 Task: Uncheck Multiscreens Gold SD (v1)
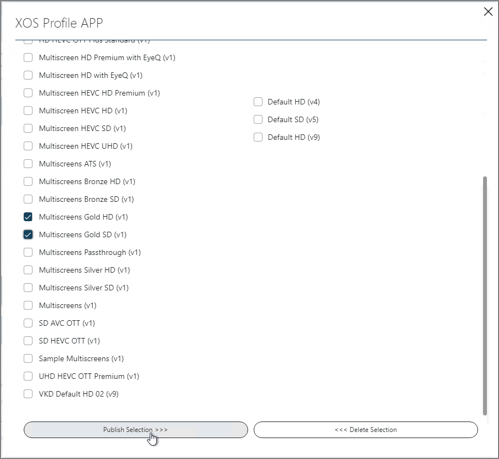click(x=28, y=235)
